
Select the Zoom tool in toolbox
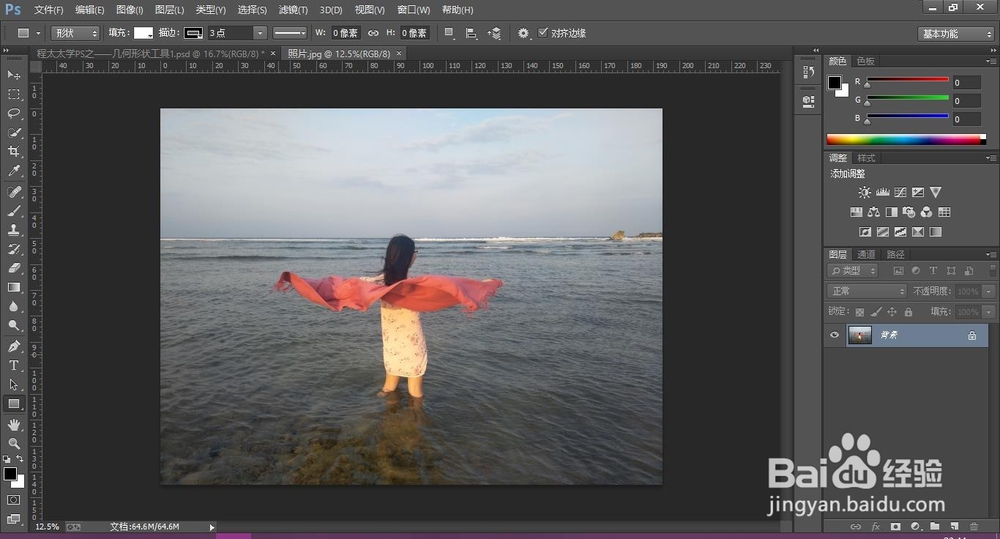pos(13,443)
